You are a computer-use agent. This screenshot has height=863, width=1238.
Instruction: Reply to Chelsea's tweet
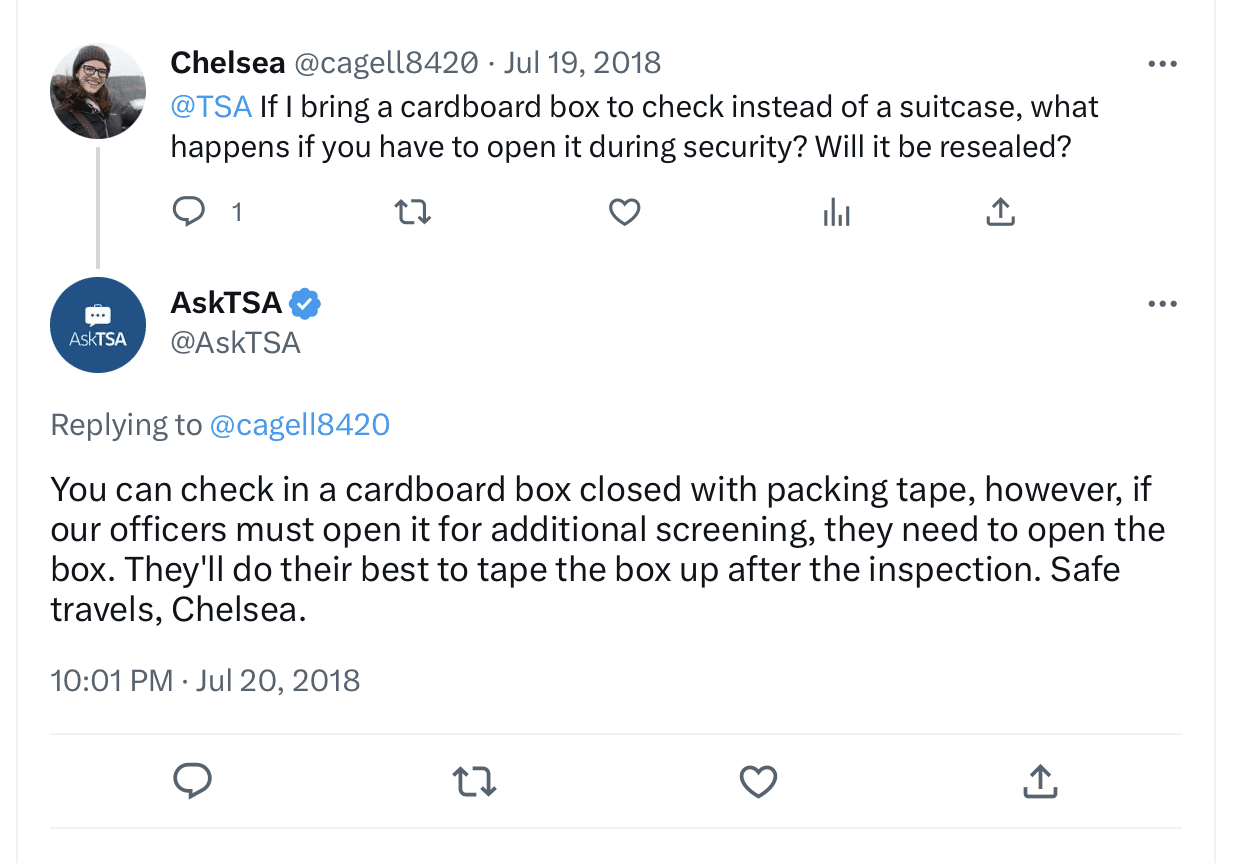(189, 212)
